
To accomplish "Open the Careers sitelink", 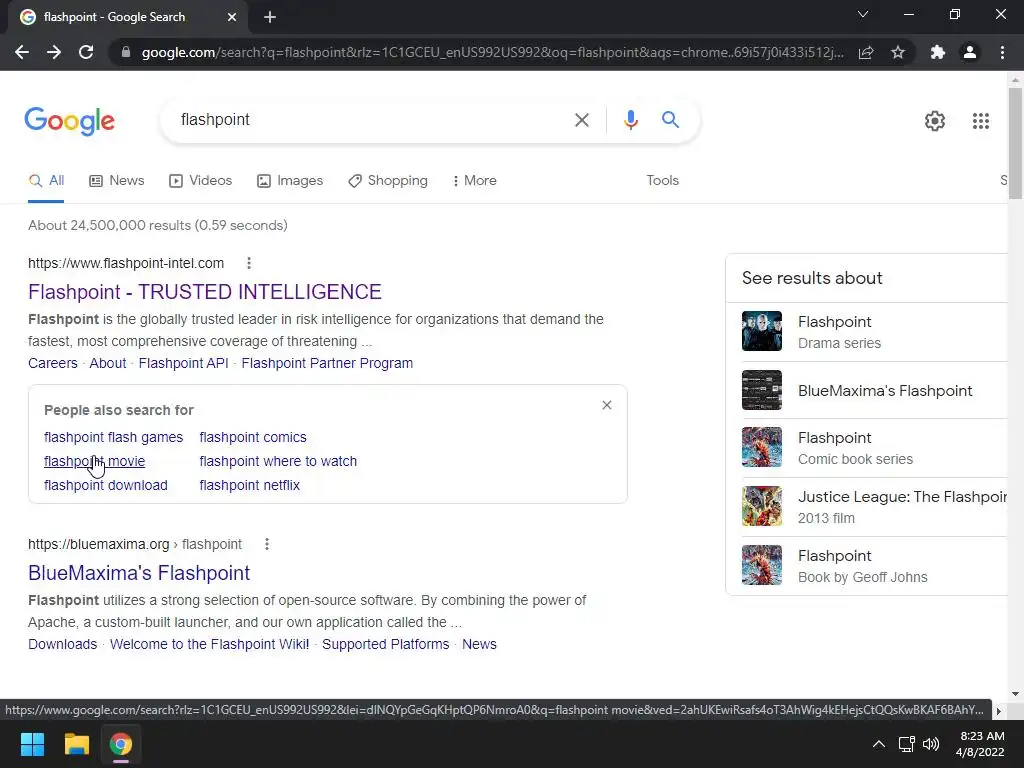I will click(52, 363).
